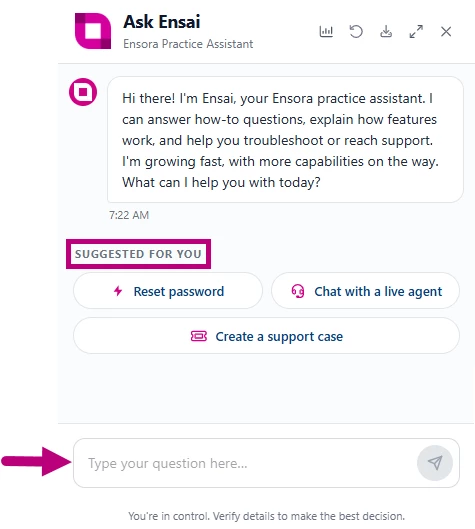Click the headset icon for live agent

click(298, 291)
